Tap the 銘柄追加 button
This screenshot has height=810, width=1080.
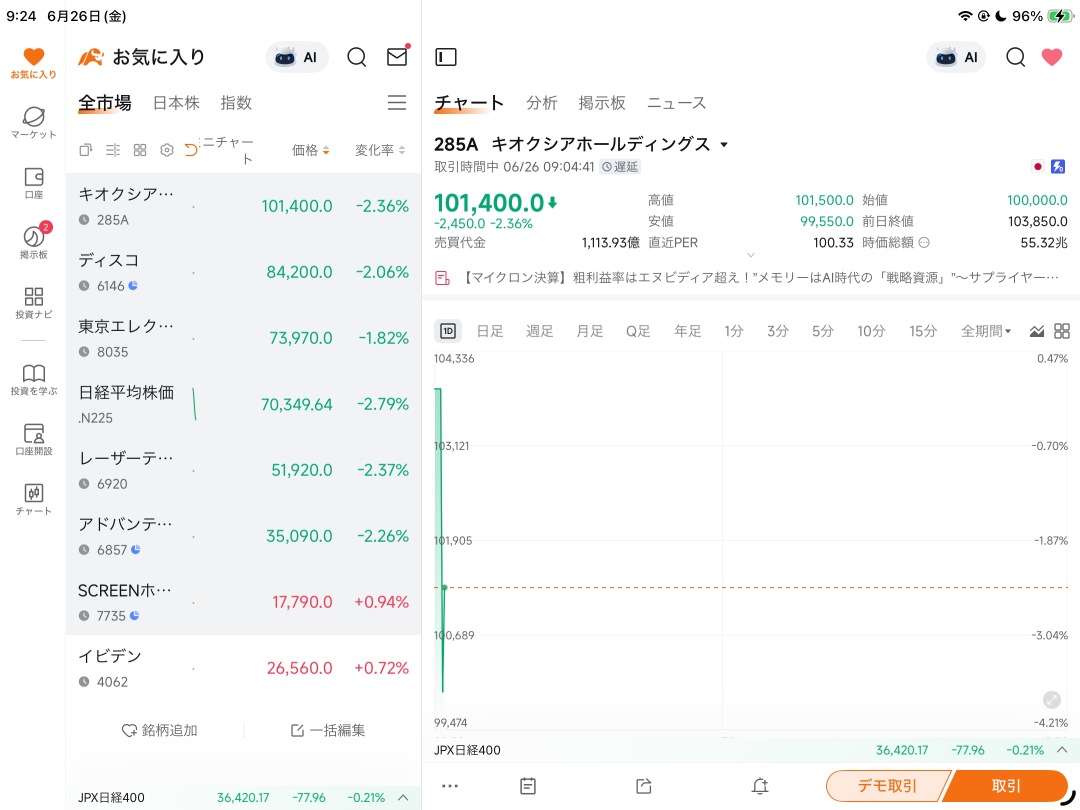159,730
